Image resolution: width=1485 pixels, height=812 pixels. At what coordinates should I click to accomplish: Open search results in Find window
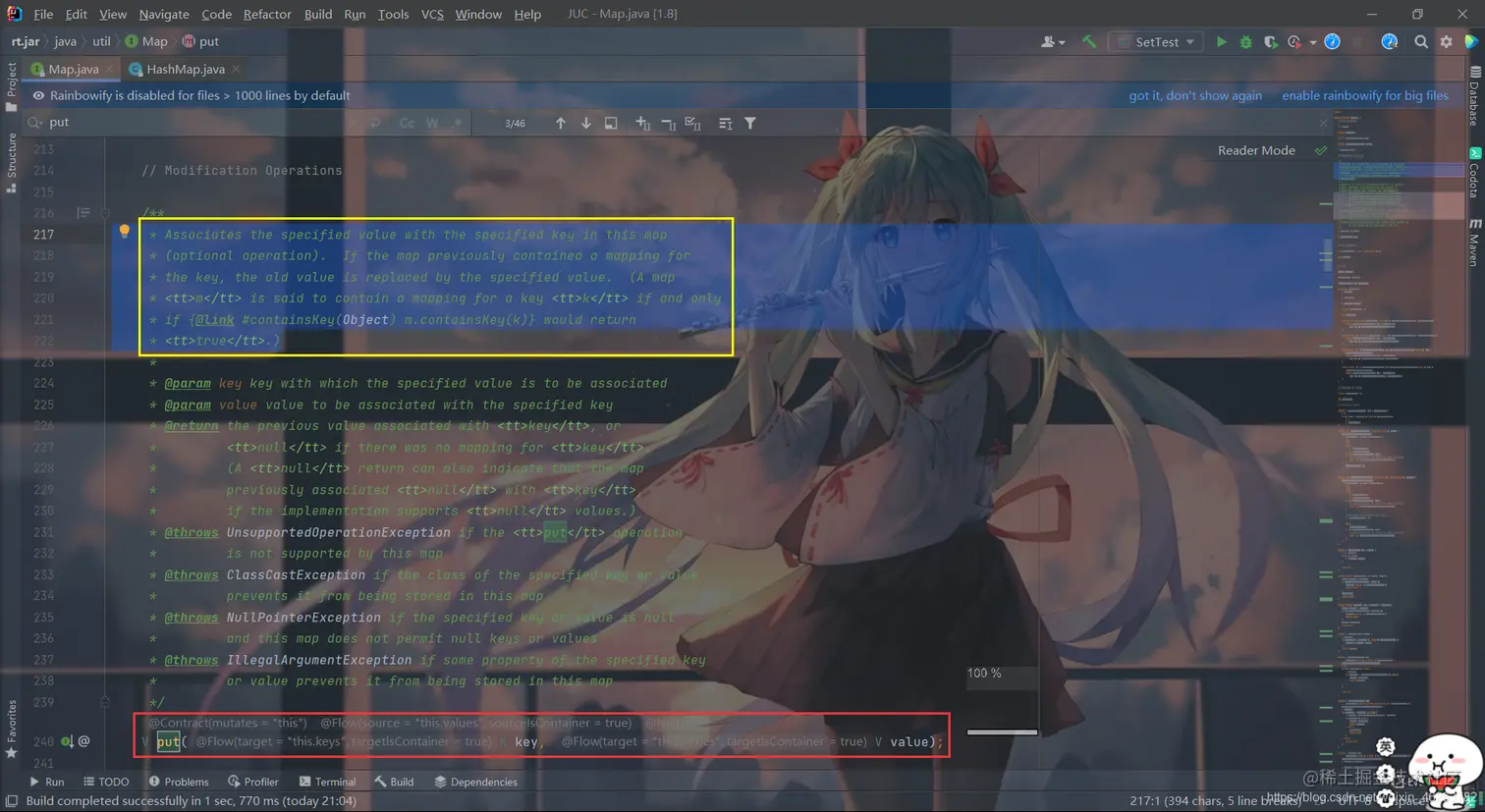point(611,124)
